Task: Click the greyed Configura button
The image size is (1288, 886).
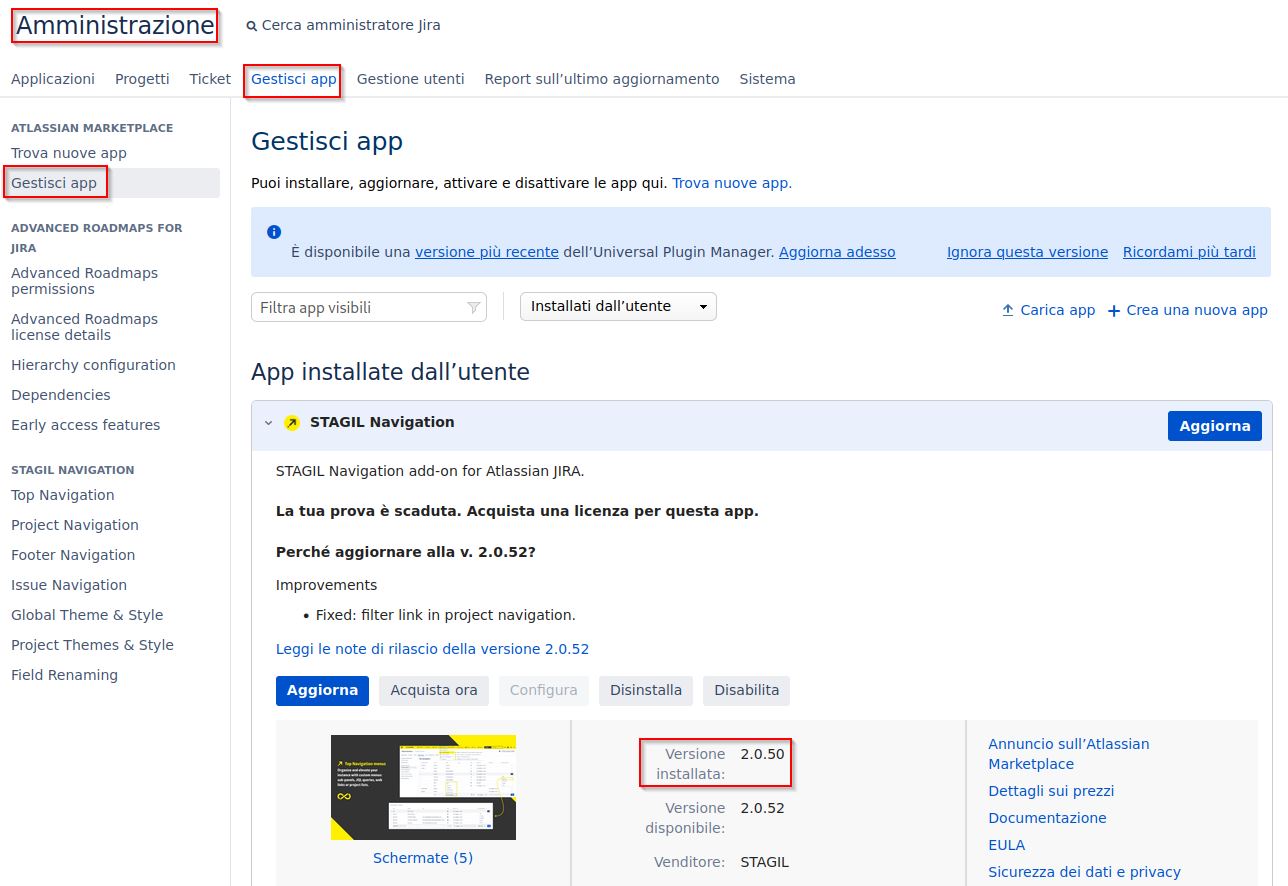Action: pyautogui.click(x=544, y=691)
